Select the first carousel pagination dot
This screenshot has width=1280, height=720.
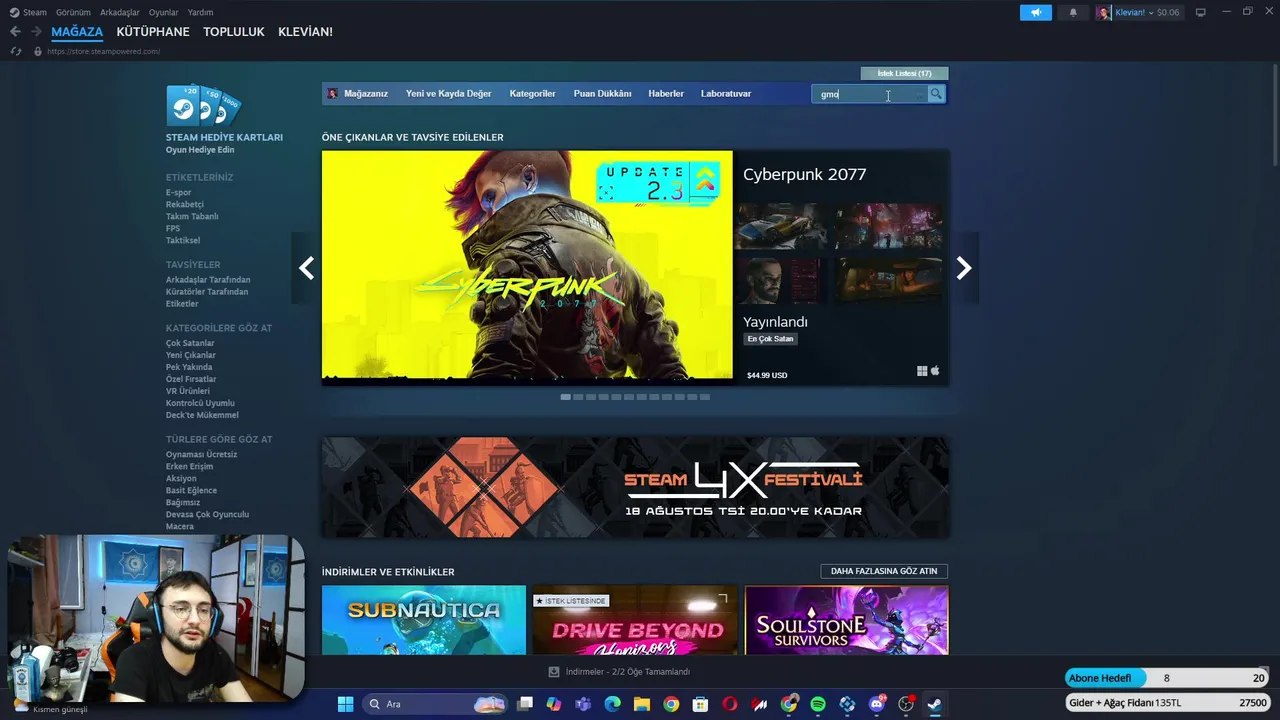click(566, 397)
